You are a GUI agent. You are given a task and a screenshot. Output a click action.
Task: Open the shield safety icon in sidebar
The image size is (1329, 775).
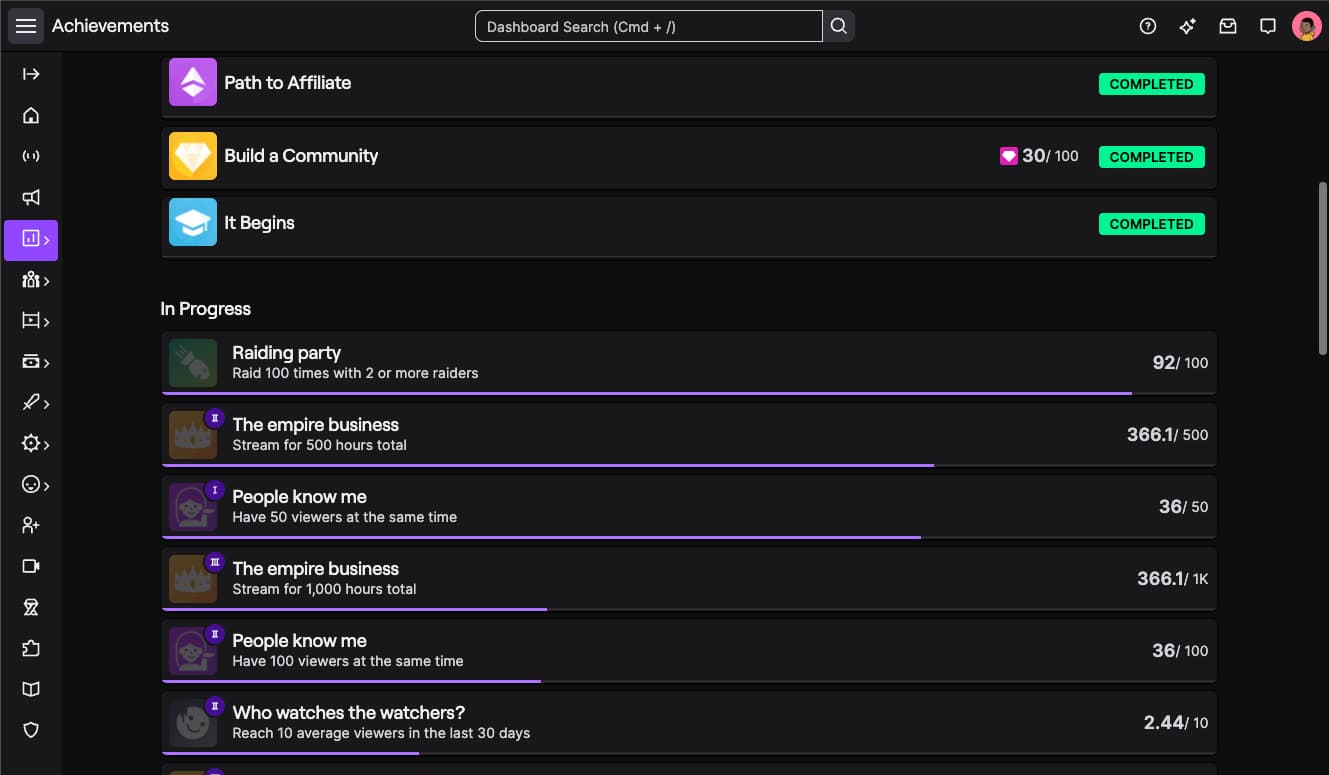[x=31, y=730]
